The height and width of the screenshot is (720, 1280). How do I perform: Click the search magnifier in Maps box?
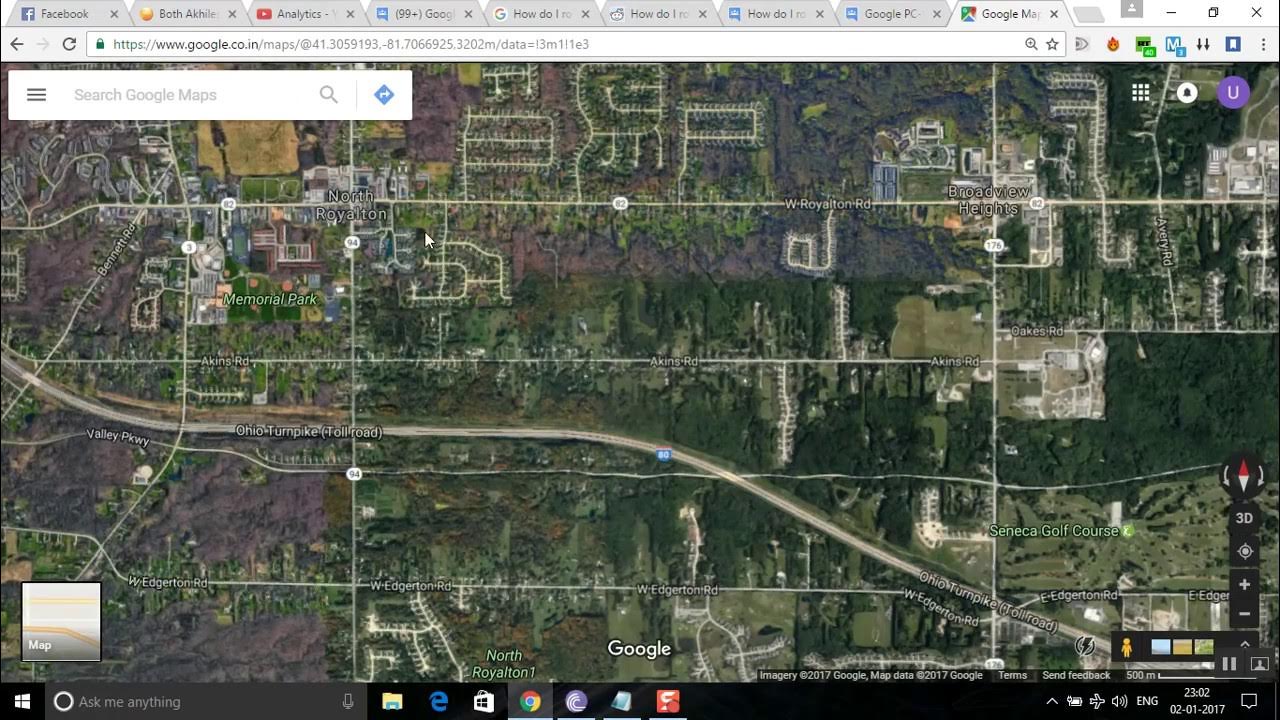(x=329, y=95)
